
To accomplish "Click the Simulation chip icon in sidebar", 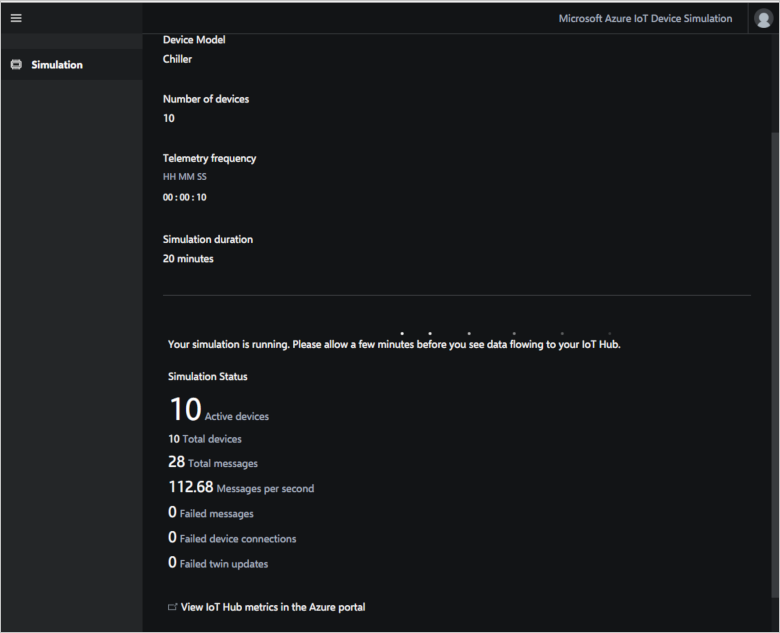I will [16, 65].
